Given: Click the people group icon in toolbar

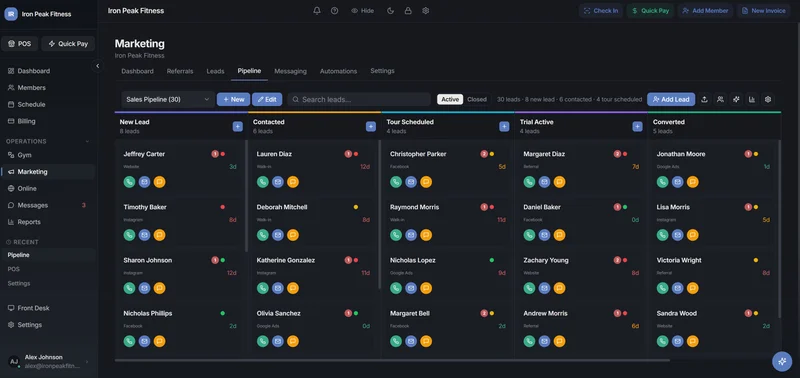Looking at the screenshot, I should (720, 99).
